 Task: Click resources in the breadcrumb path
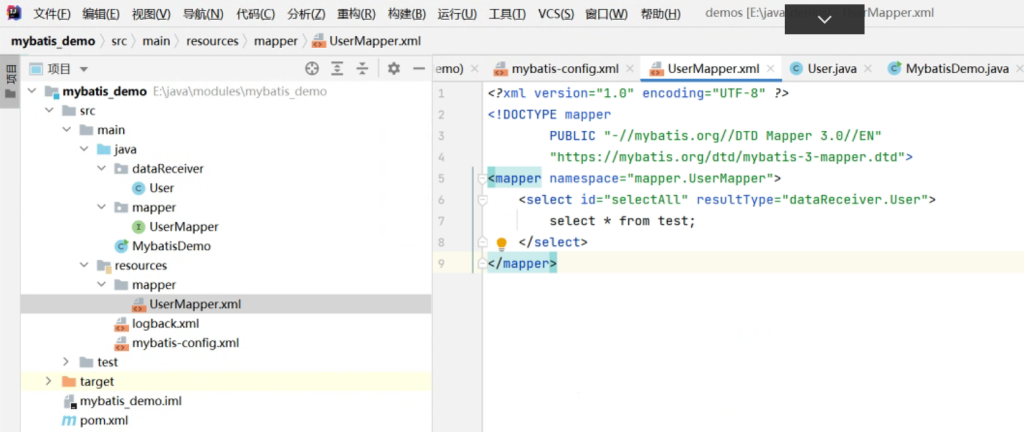(x=212, y=41)
